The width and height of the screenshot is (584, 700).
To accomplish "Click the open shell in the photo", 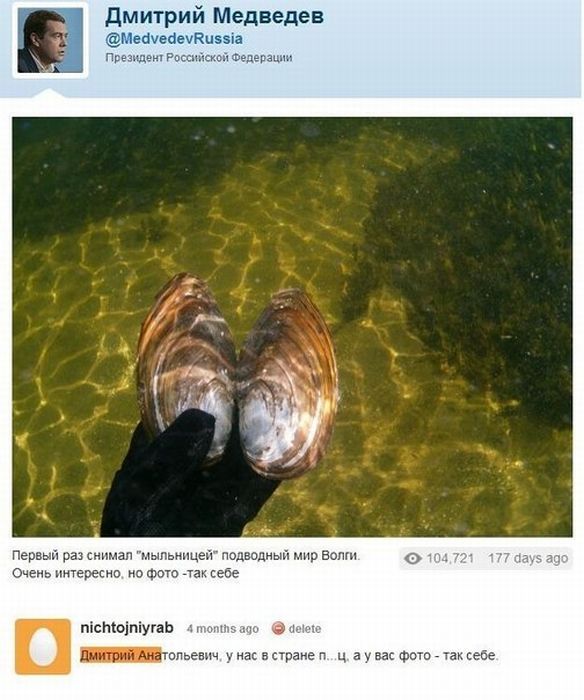I will click(238, 375).
